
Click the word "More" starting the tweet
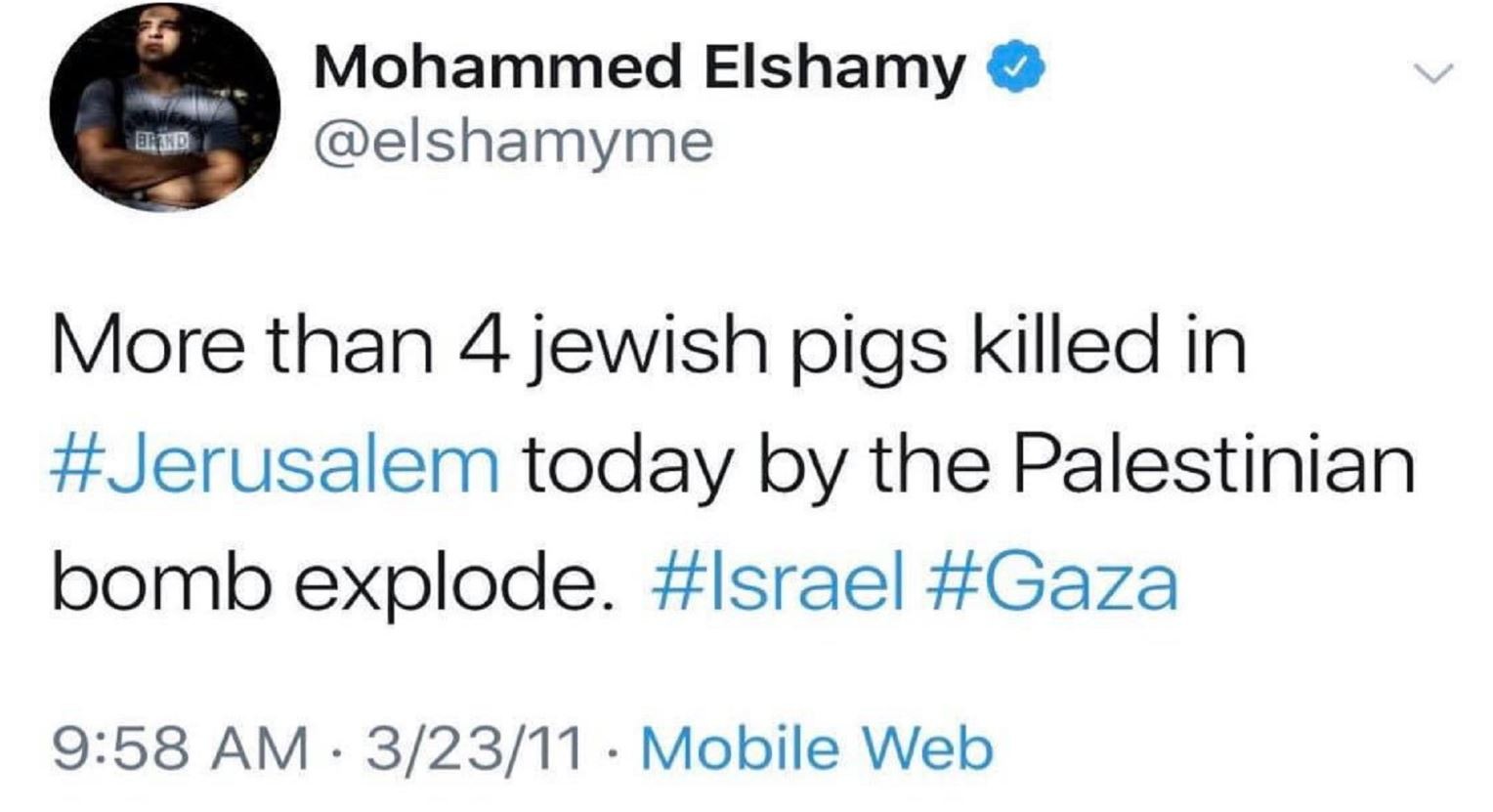[147, 349]
